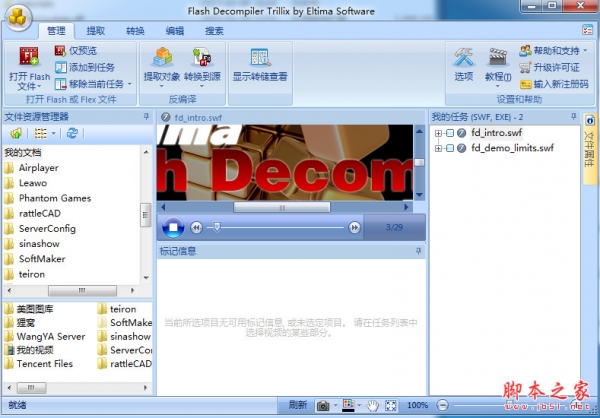Screen dimensions: 600x418
Task: Click 升级许可证 button
Action: (549, 67)
